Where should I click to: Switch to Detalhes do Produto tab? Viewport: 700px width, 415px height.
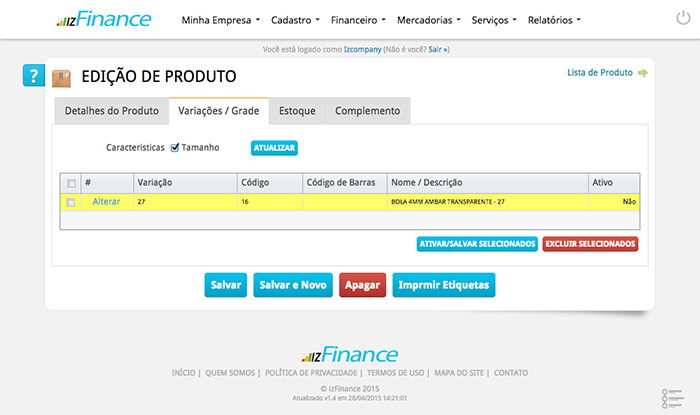pos(112,111)
